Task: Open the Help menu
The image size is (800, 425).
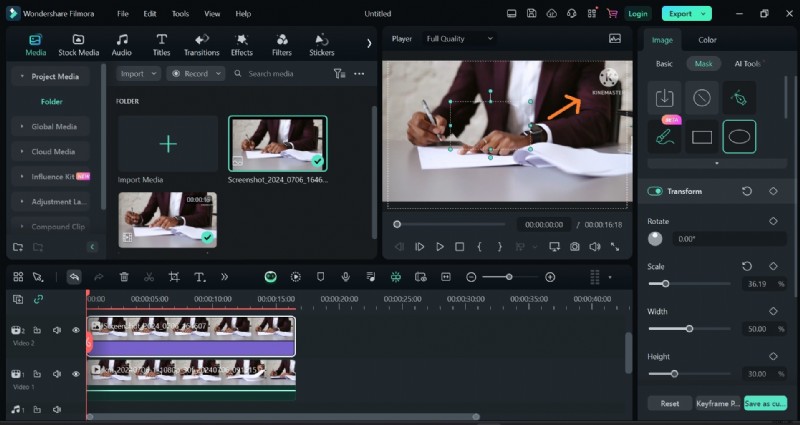Action: tap(243, 14)
